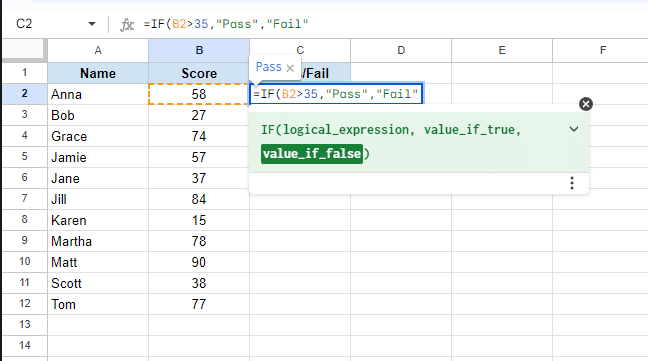This screenshot has width=648, height=361.
Task: Select column F header
Action: (x=603, y=50)
